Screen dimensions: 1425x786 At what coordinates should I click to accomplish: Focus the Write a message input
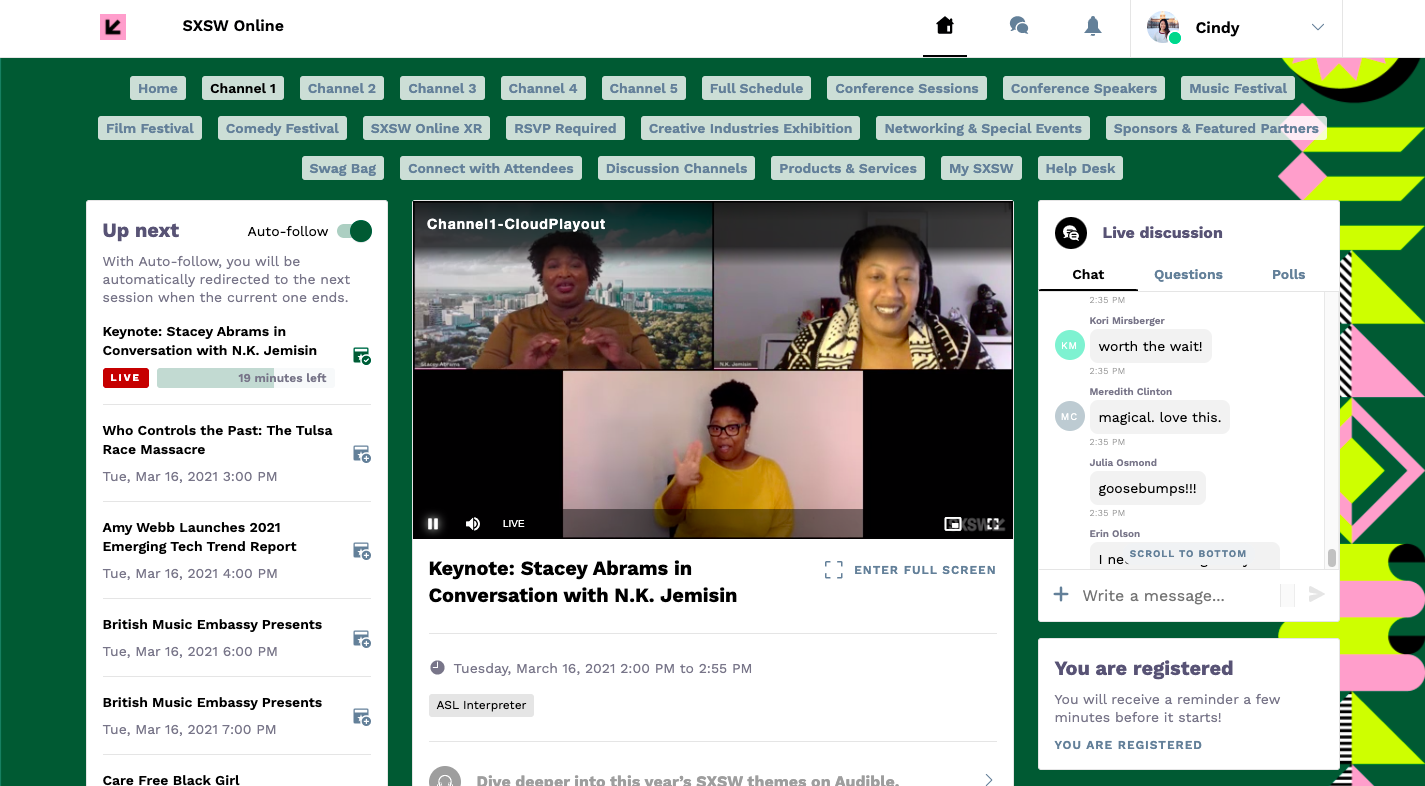pyautogui.click(x=1178, y=595)
